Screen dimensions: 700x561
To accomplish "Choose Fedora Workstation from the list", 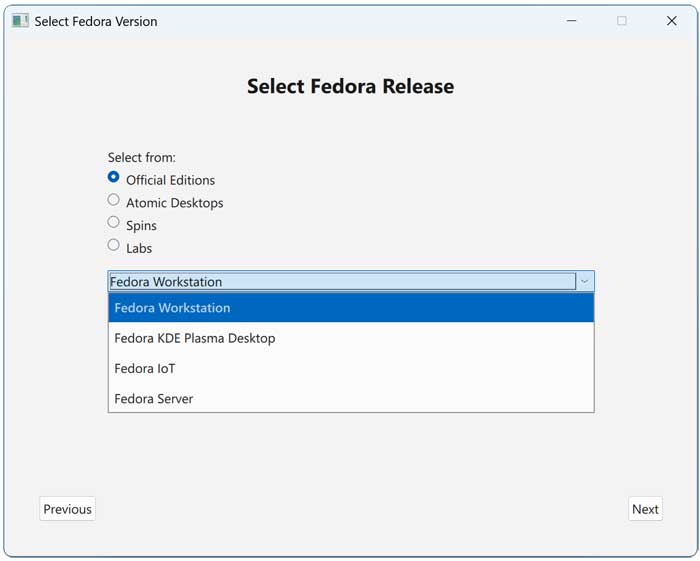I will pyautogui.click(x=351, y=308).
